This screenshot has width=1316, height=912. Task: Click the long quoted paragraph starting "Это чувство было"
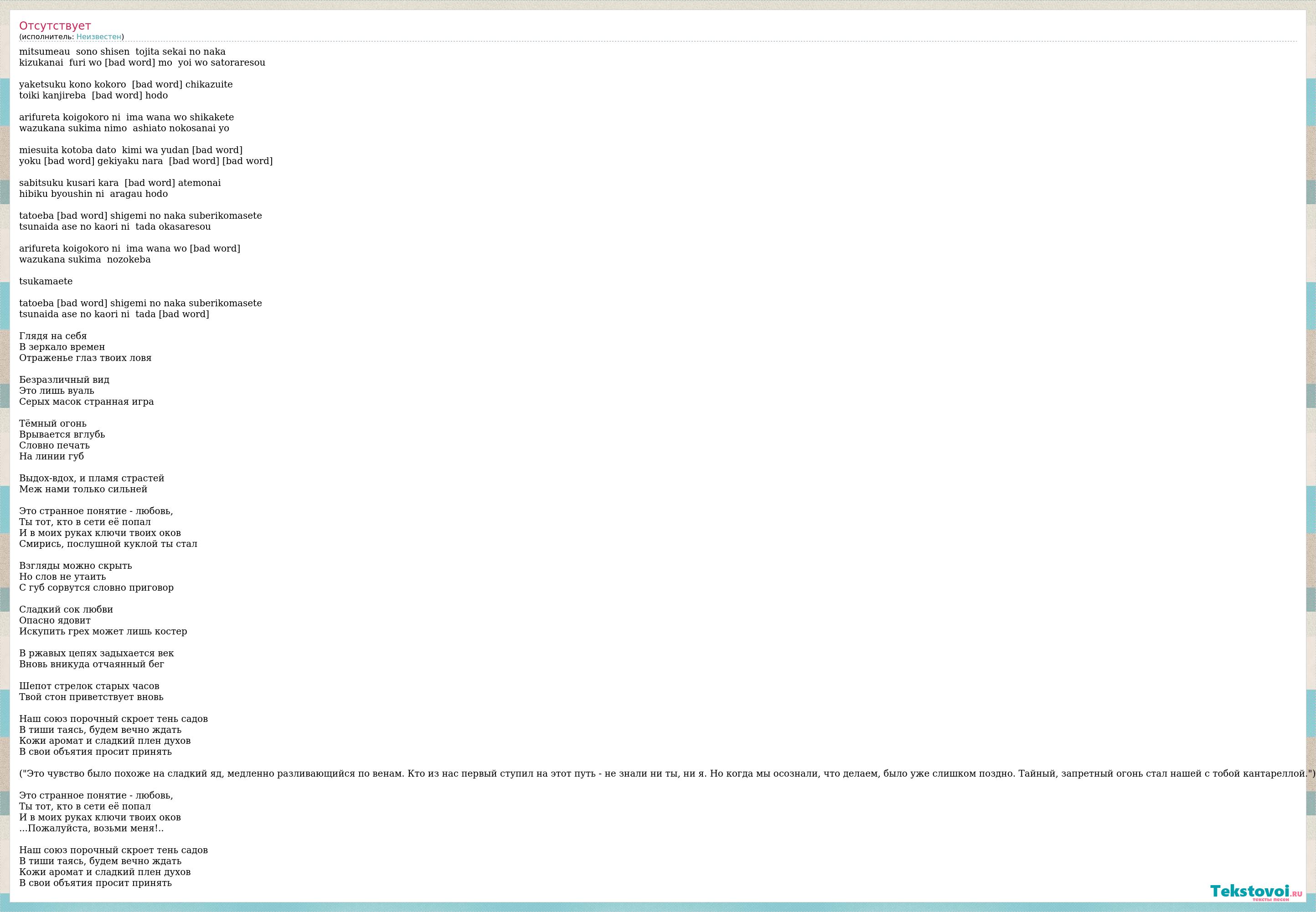(x=667, y=774)
